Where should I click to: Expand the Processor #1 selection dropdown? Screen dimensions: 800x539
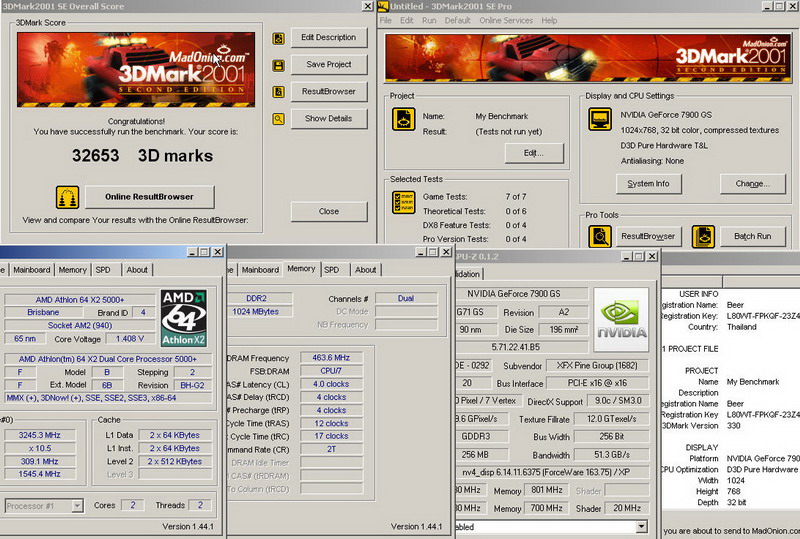(78, 506)
